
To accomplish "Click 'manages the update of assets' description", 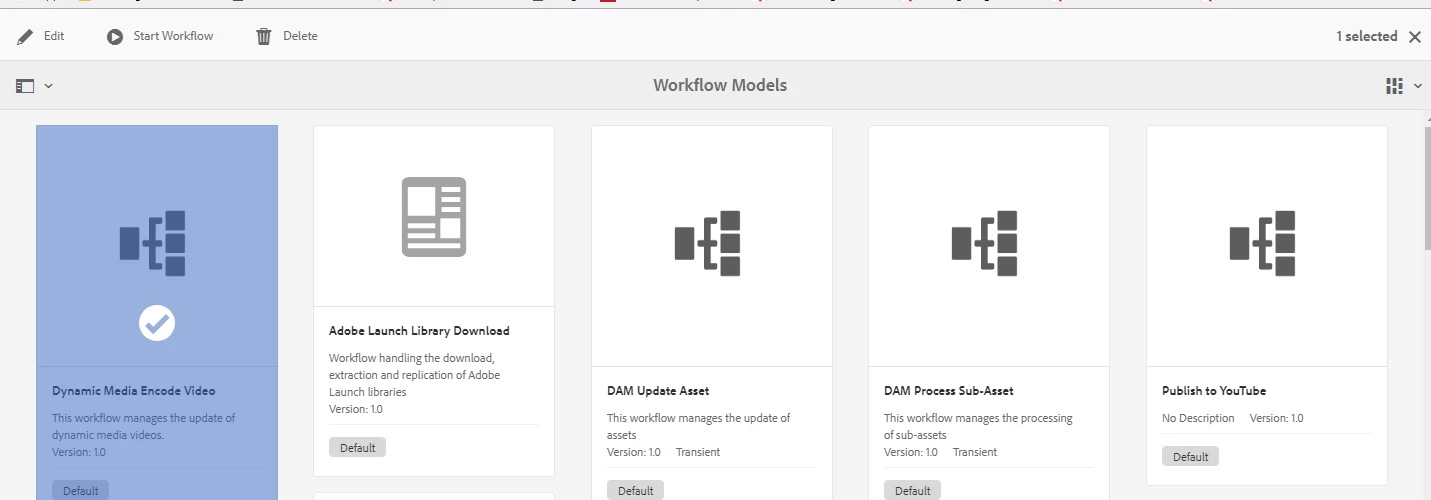I will (x=698, y=426).
